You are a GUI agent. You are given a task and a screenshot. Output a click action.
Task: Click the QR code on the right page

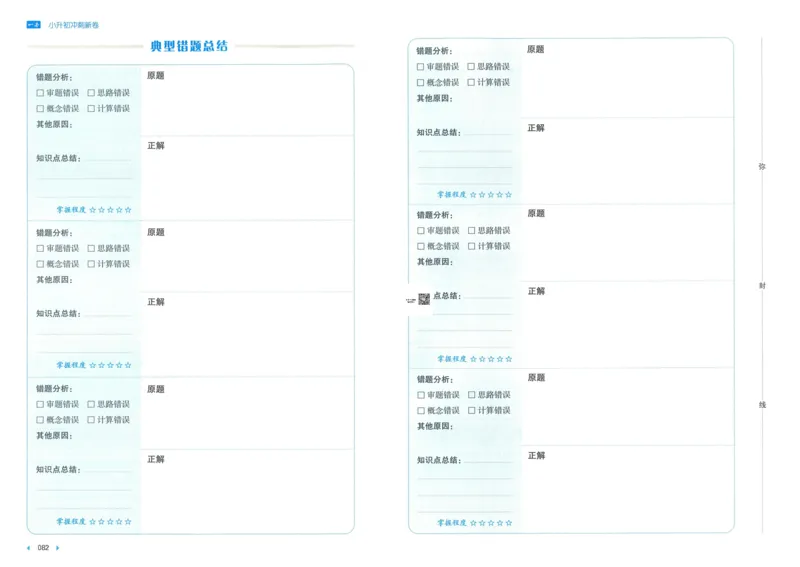coord(424,299)
